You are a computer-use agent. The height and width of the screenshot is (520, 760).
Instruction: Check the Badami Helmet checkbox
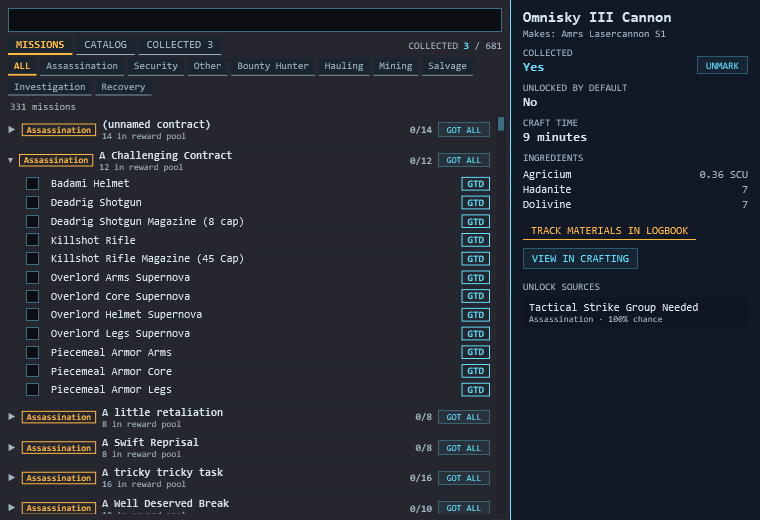pyautogui.click(x=32, y=184)
